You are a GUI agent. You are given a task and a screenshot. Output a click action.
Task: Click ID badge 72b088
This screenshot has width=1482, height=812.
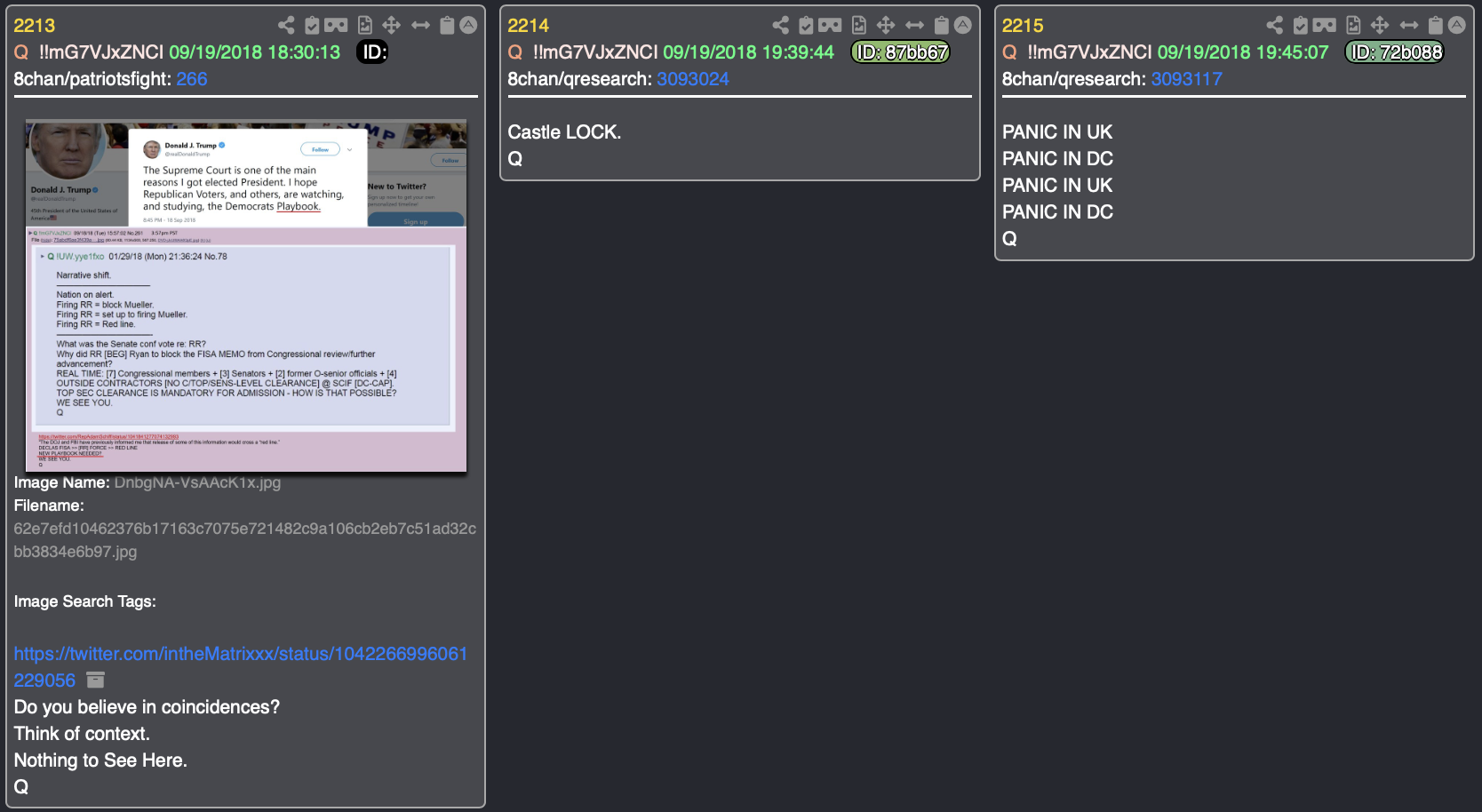(x=1395, y=52)
